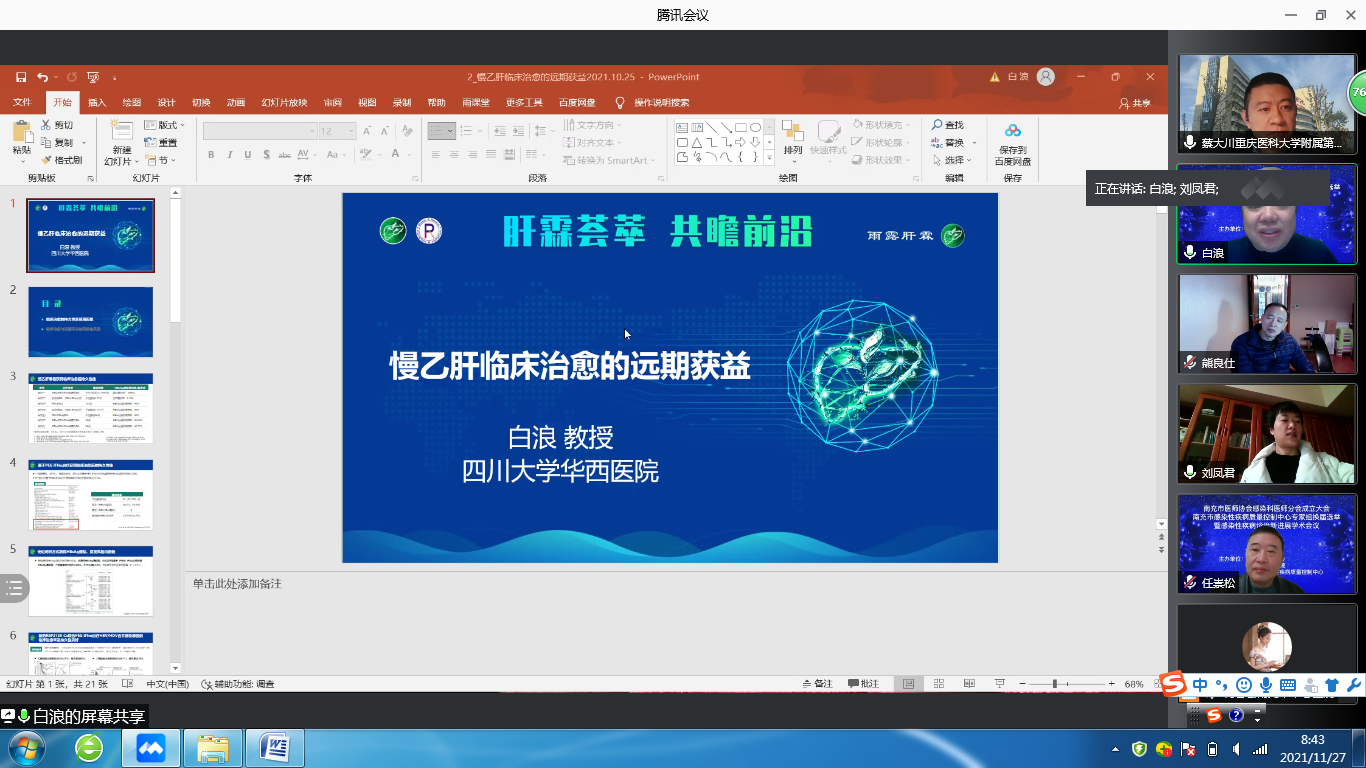The width and height of the screenshot is (1366, 768).
Task: Switch to reading view icon
Action: pyautogui.click(x=969, y=684)
